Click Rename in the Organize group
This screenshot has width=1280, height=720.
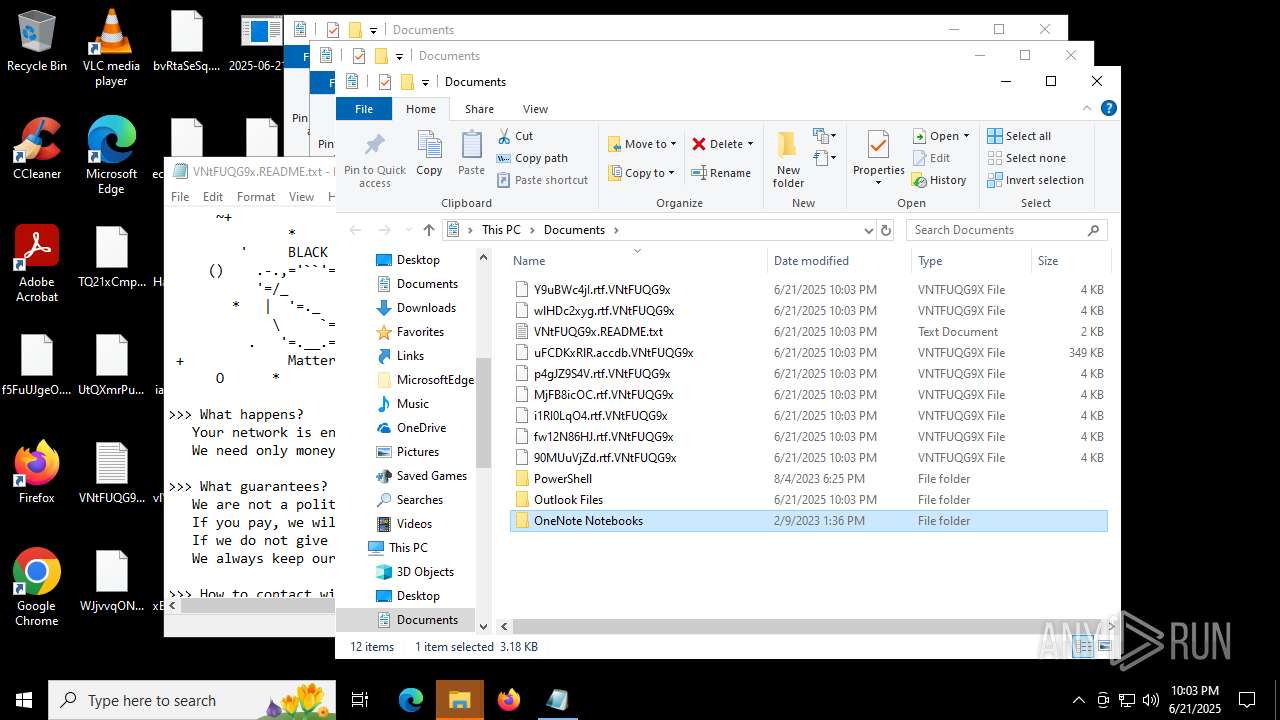[x=721, y=173]
